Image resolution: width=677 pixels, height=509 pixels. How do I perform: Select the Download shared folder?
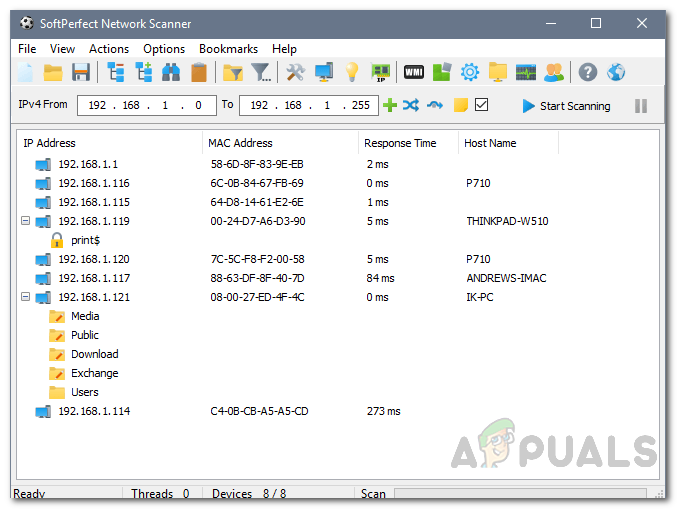[x=95, y=354]
